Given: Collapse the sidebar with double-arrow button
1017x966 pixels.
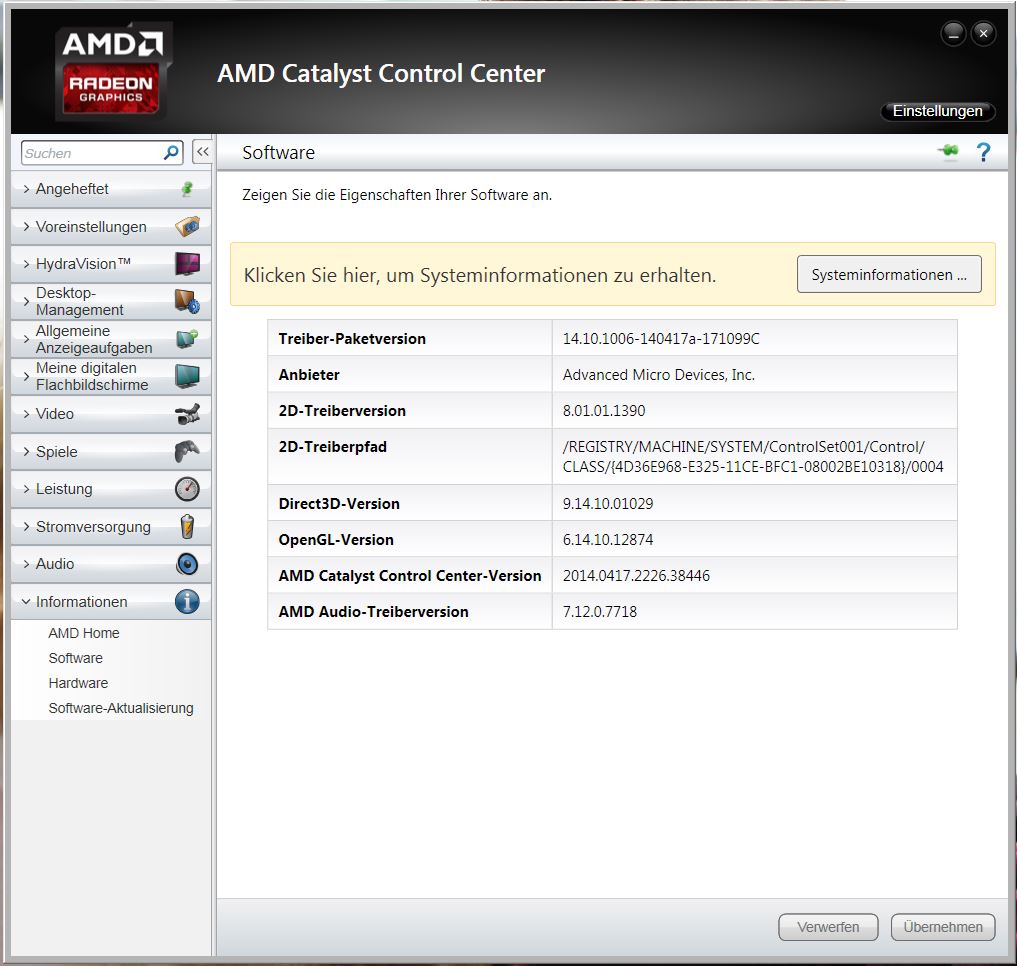Looking at the screenshot, I should [x=202, y=152].
